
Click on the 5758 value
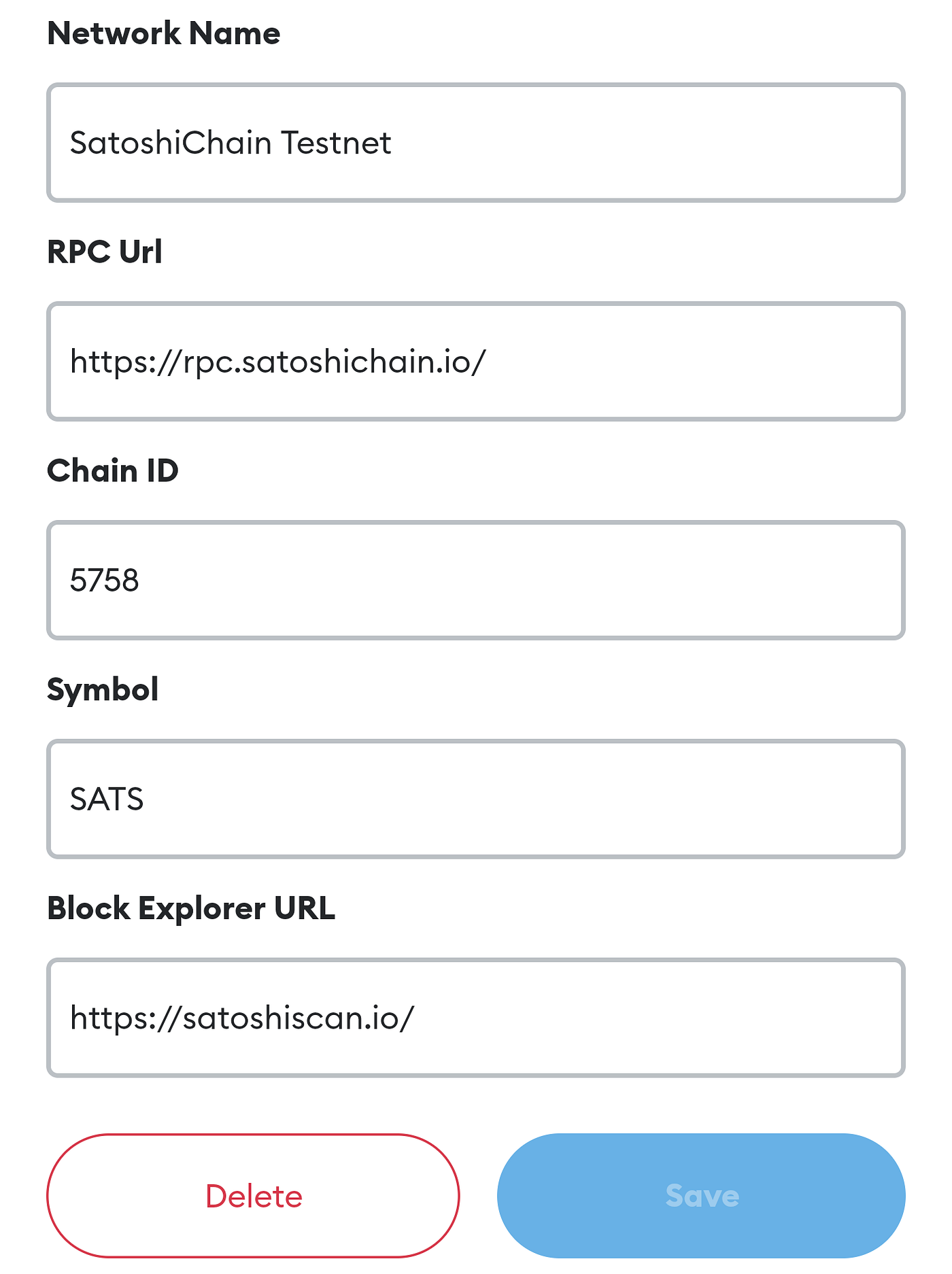(x=105, y=581)
